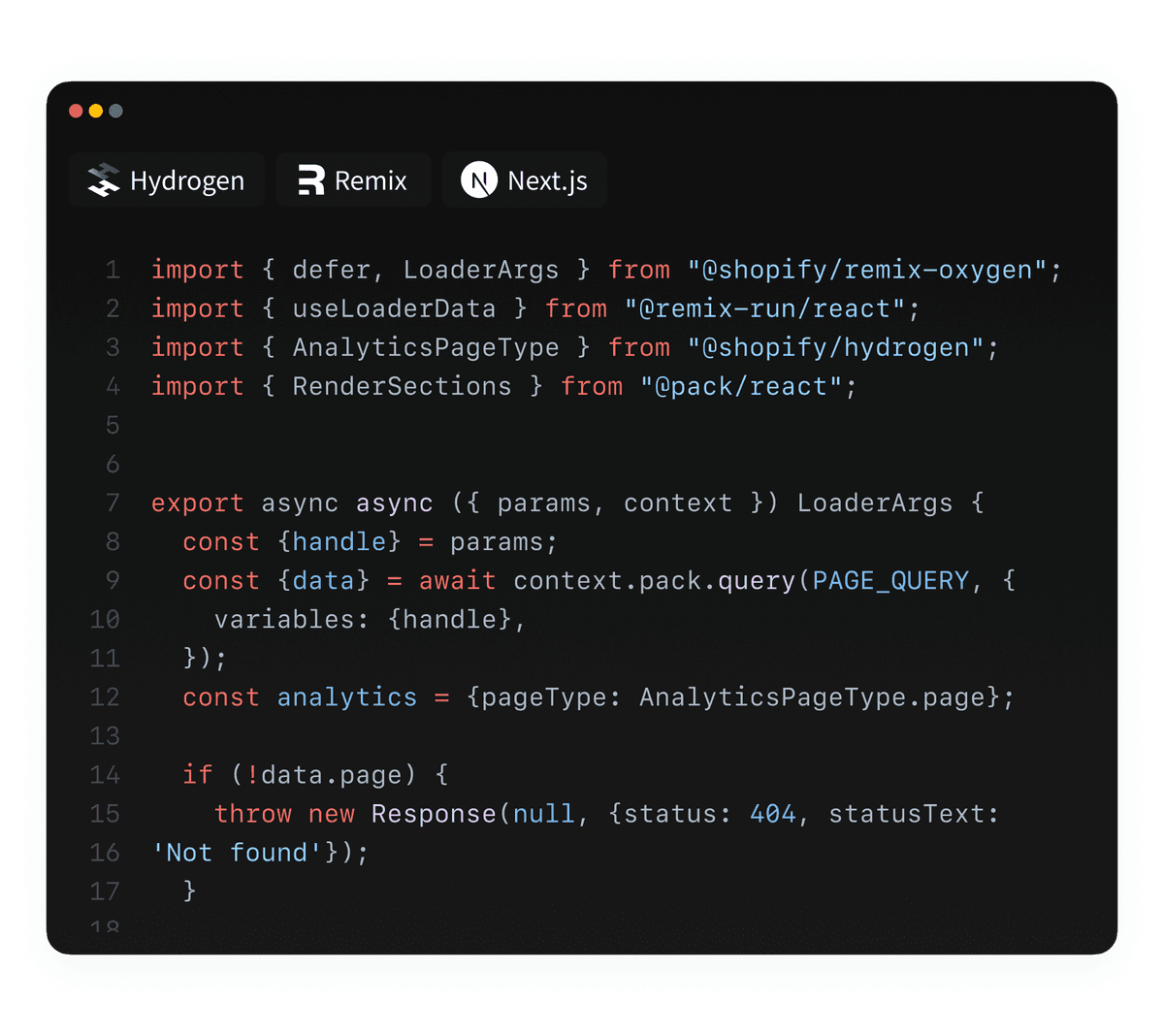Click the export keyword on line 7
1164x1036 pixels.
tap(198, 503)
